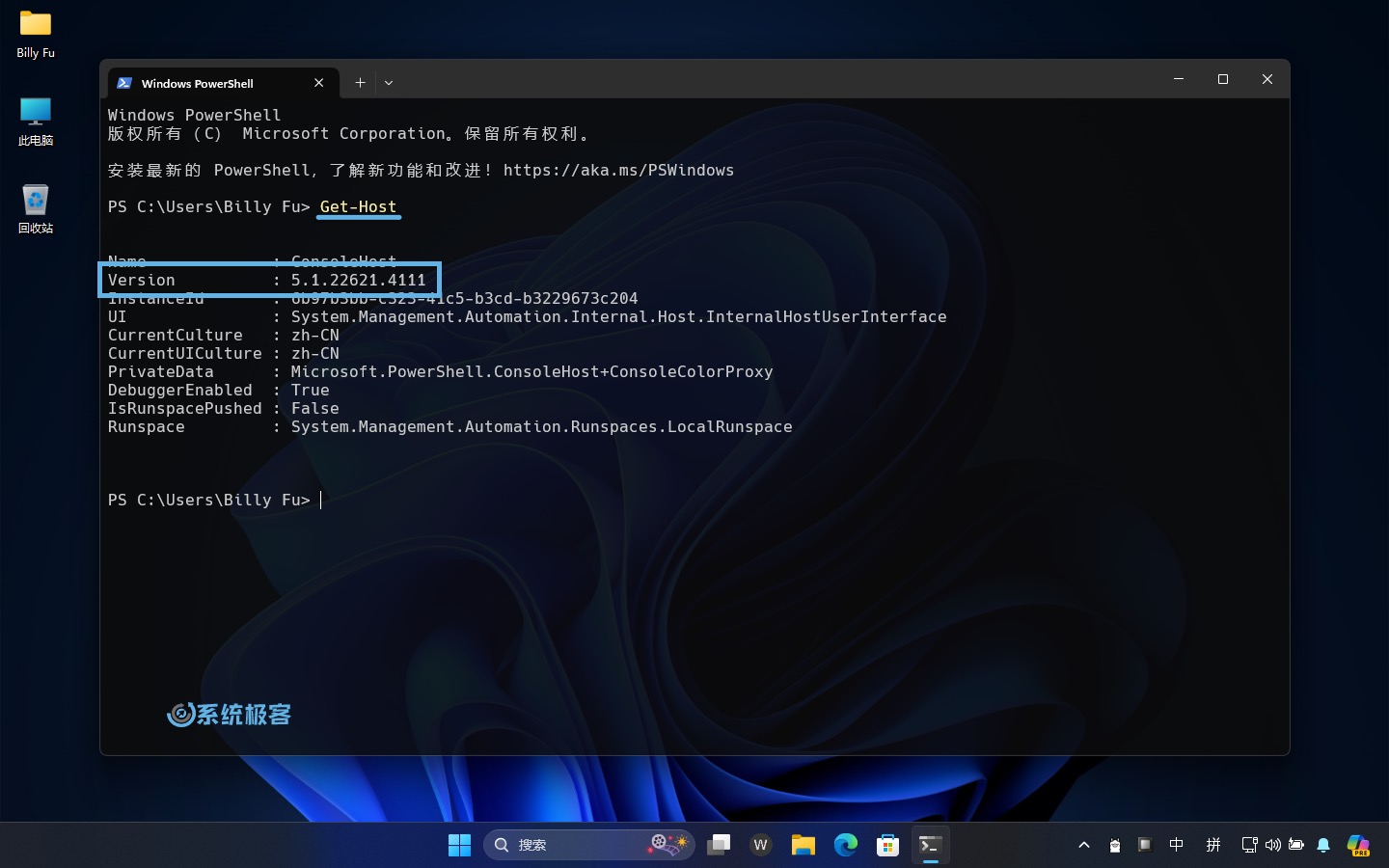1389x868 pixels.
Task: Click the penguin tray icon
Action: [x=1115, y=845]
